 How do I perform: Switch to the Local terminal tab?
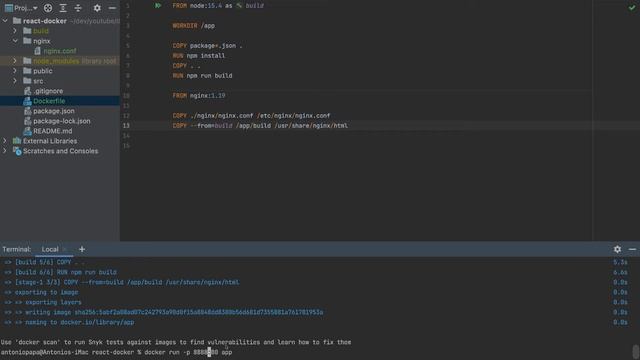coord(50,249)
